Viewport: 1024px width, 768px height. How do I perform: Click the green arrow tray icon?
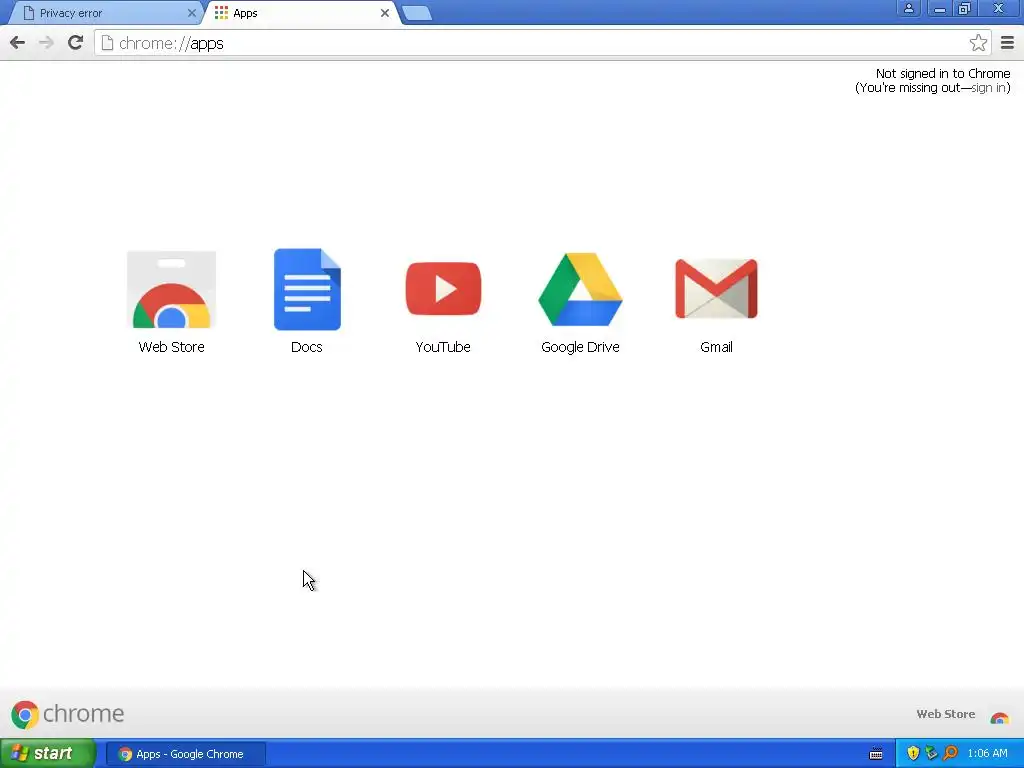931,754
